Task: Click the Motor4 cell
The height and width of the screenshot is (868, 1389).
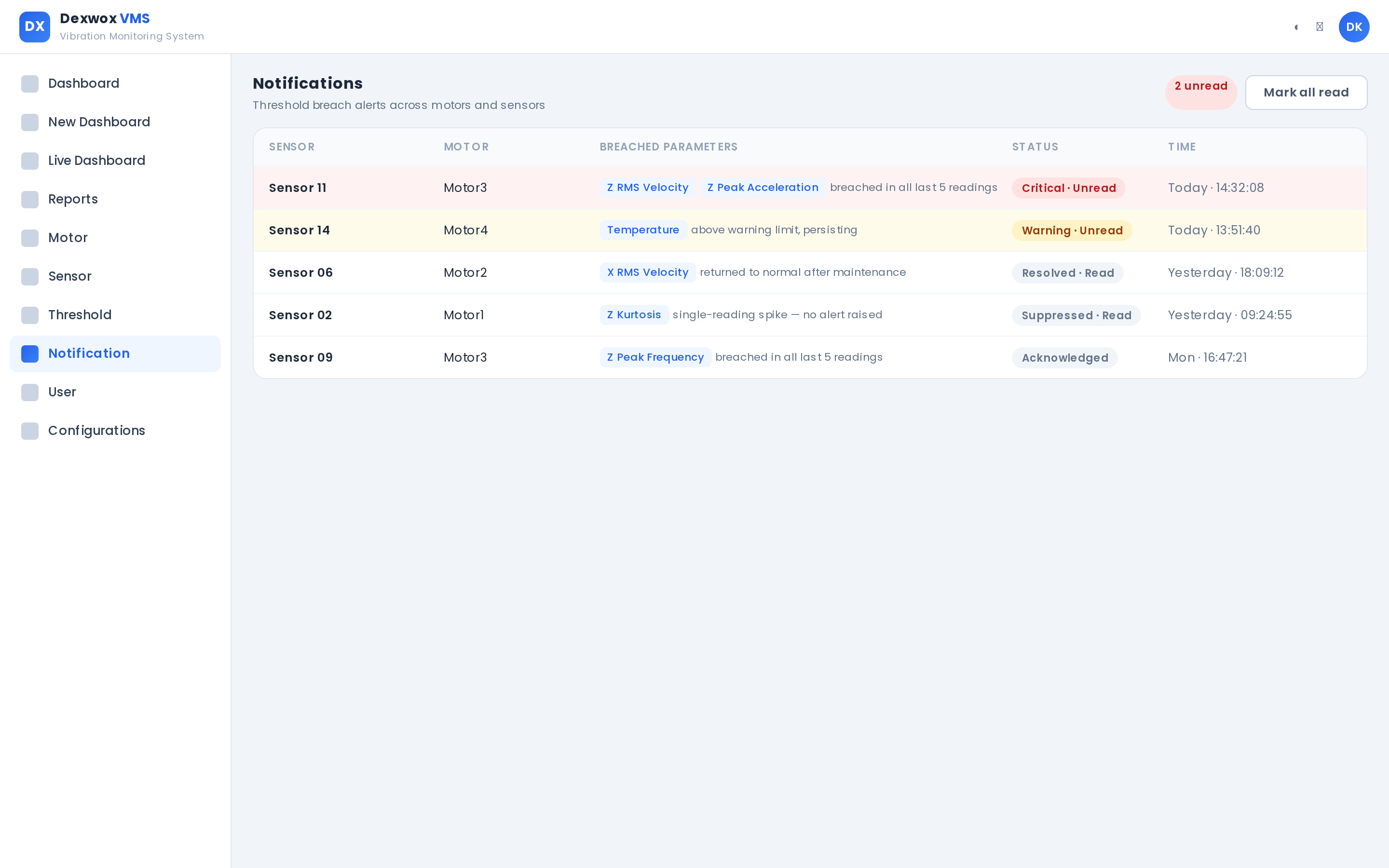Action: click(x=465, y=230)
